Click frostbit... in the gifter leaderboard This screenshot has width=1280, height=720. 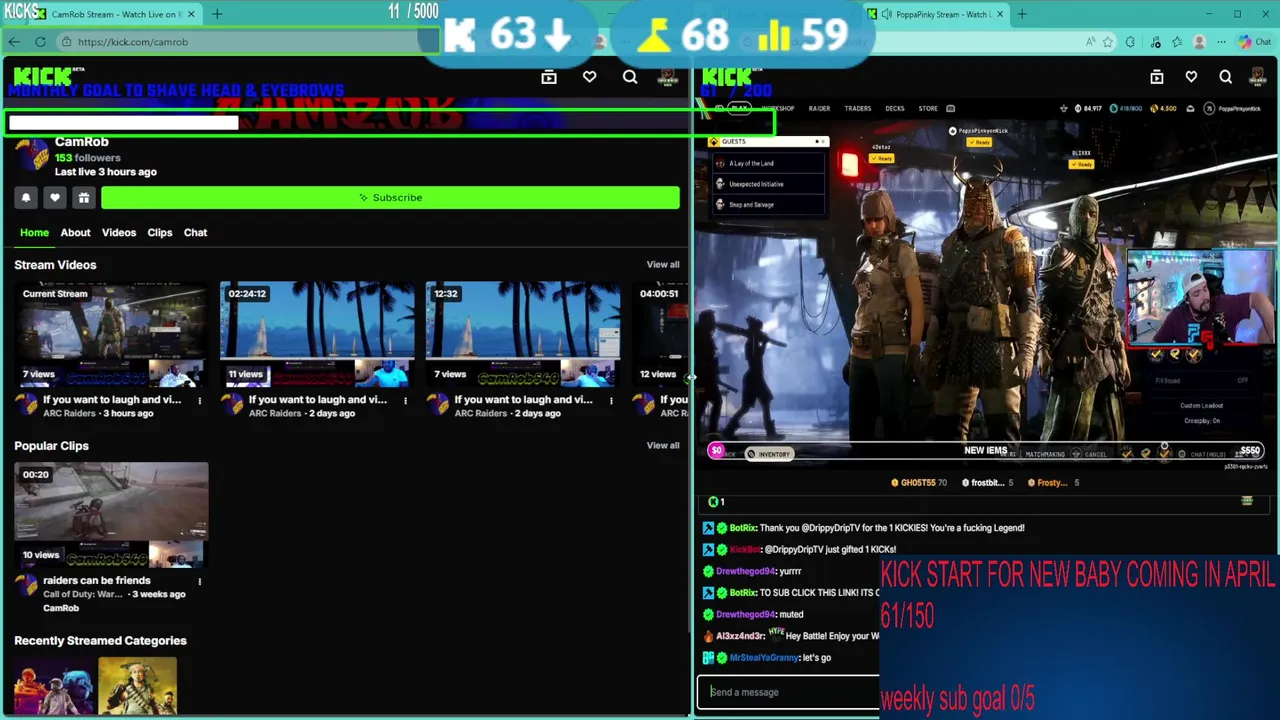coord(987,483)
